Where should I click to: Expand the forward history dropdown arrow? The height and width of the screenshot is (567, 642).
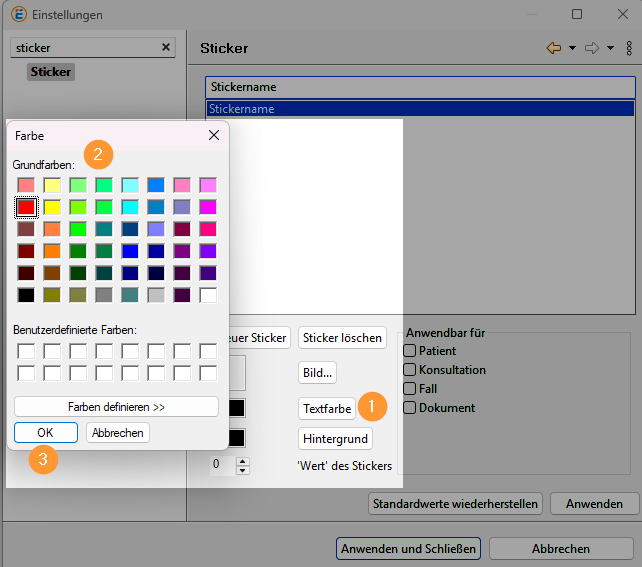tap(611, 48)
